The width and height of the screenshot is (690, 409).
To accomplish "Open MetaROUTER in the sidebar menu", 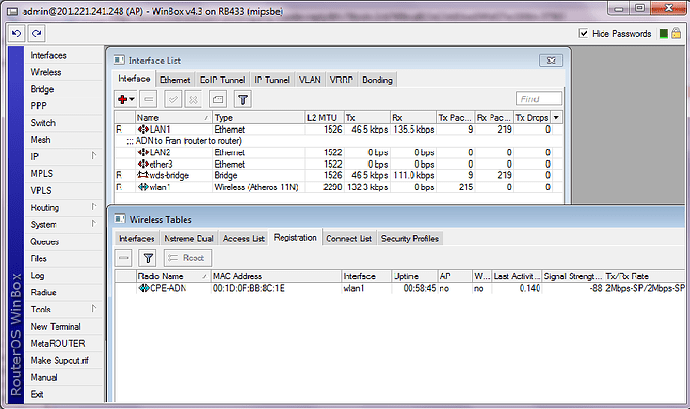I will (64, 343).
